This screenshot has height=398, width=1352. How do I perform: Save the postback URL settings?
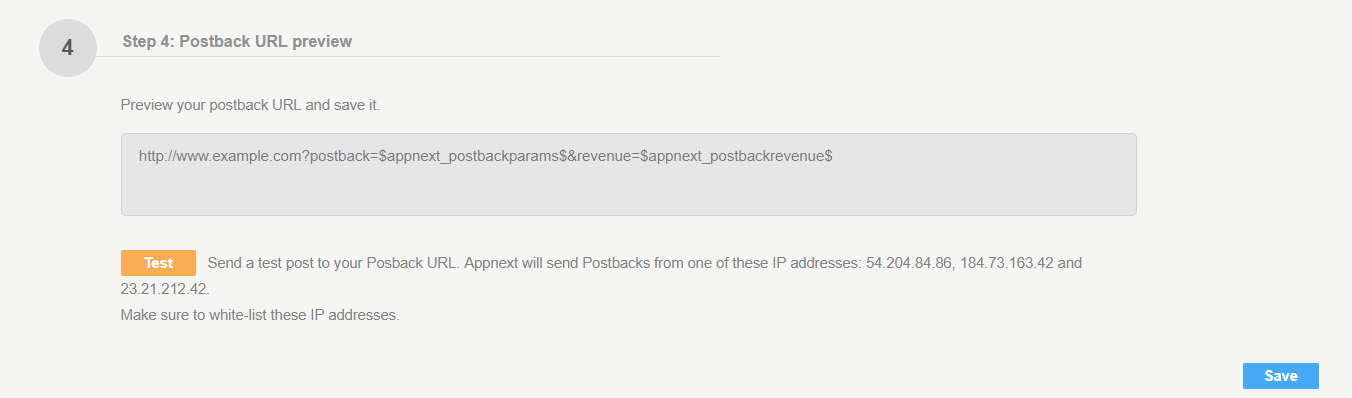[1281, 376]
